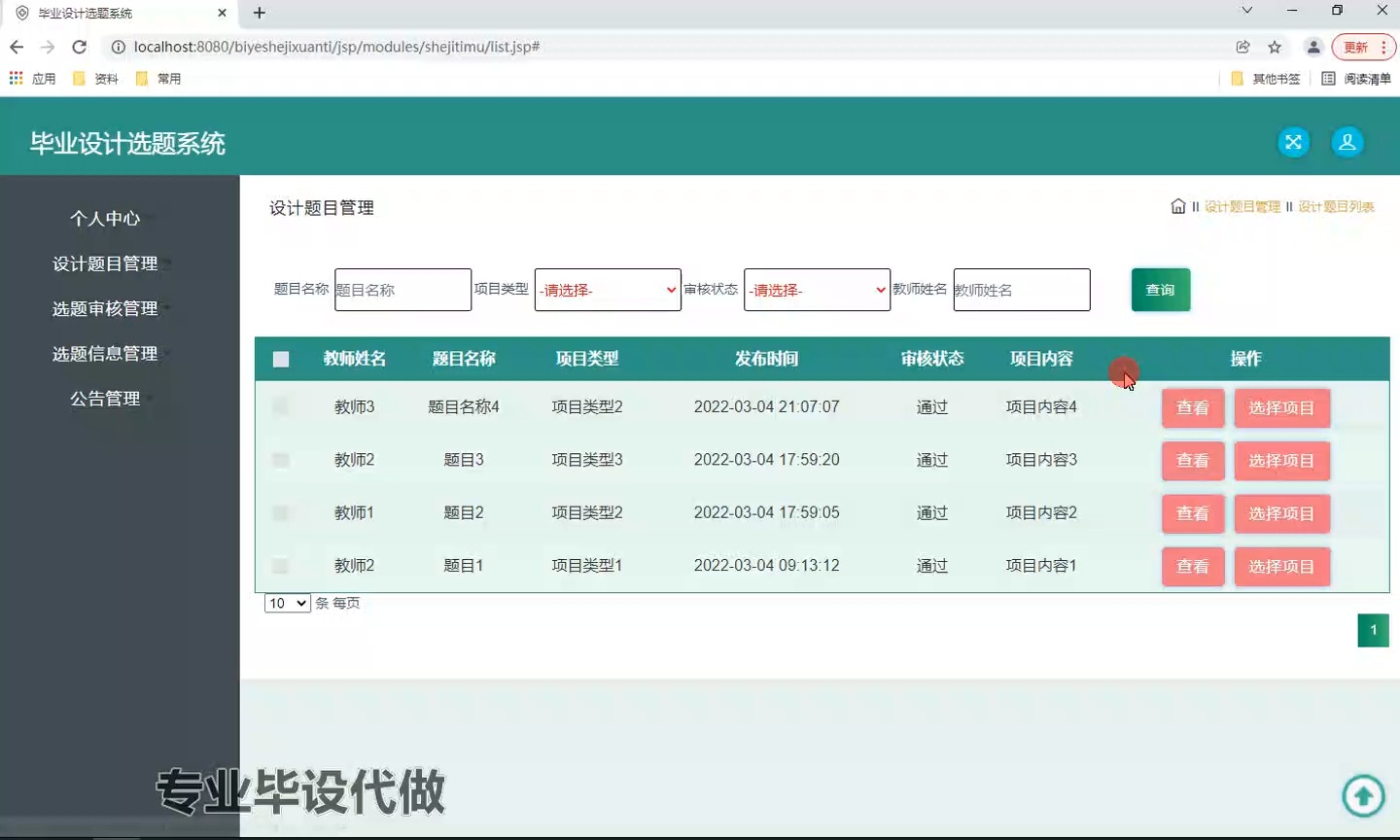Click the share page icon in address bar
The height and width of the screenshot is (840, 1400).
click(1242, 47)
